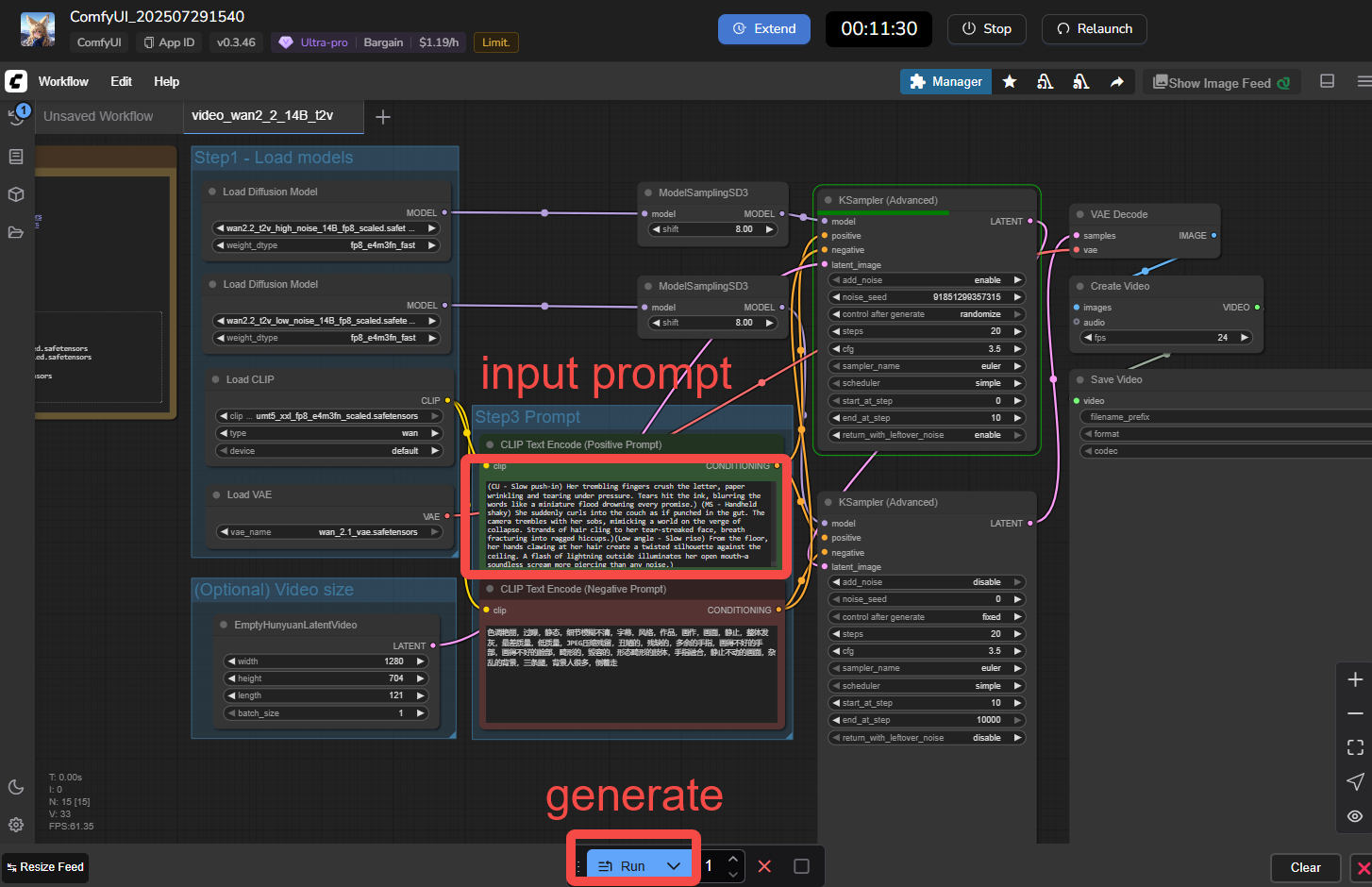This screenshot has height=887, width=1372.
Task: Click the negative prompt text box
Action: (x=630, y=672)
